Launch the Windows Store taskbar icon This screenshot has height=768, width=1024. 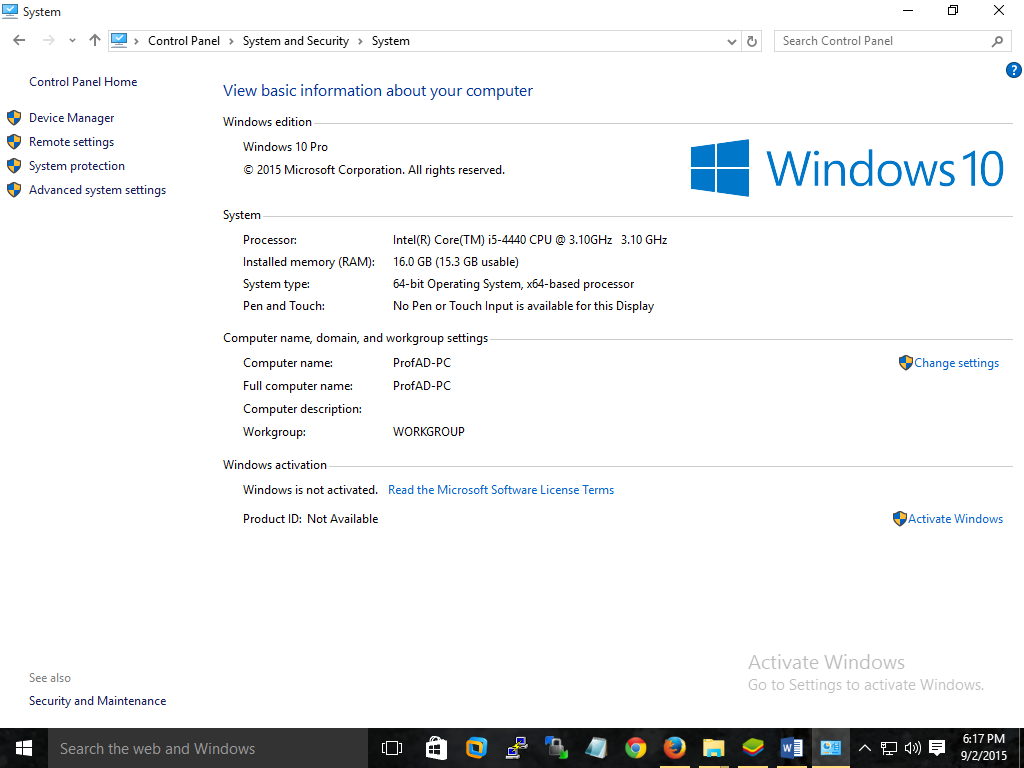[436, 748]
